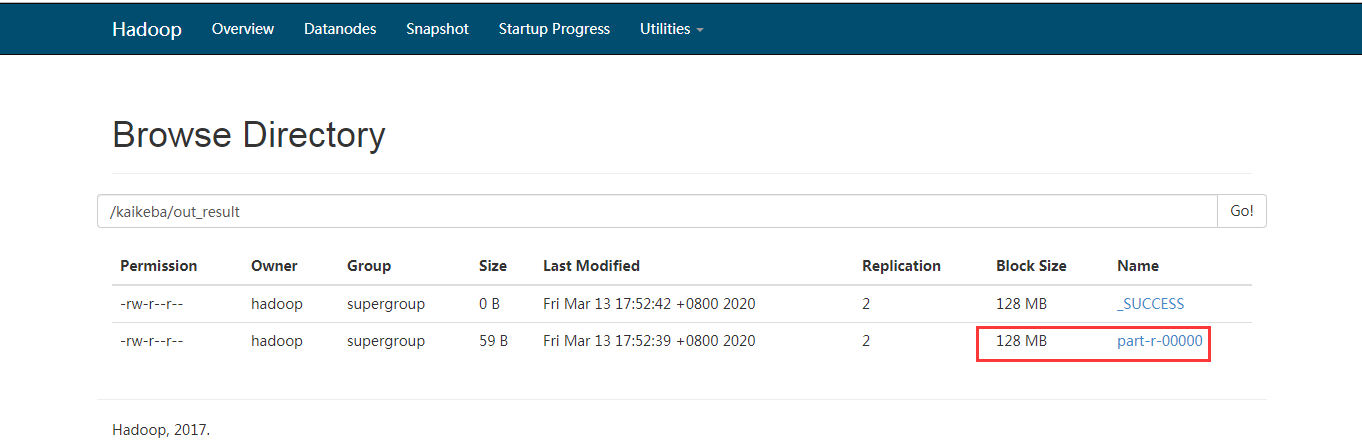1362x447 pixels.
Task: Click the Block Size column header
Action: coord(1031,266)
